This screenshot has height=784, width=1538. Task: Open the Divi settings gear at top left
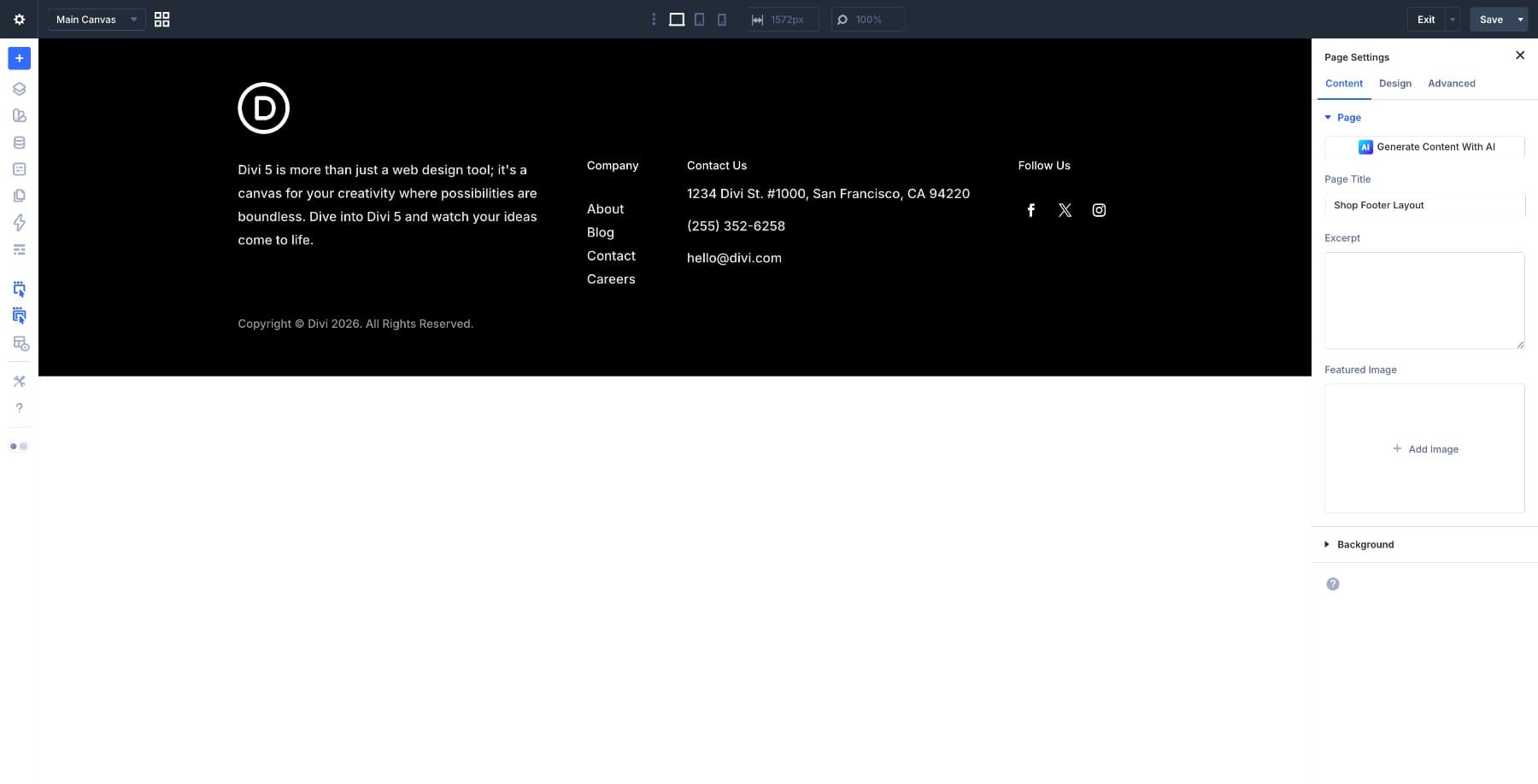19,19
